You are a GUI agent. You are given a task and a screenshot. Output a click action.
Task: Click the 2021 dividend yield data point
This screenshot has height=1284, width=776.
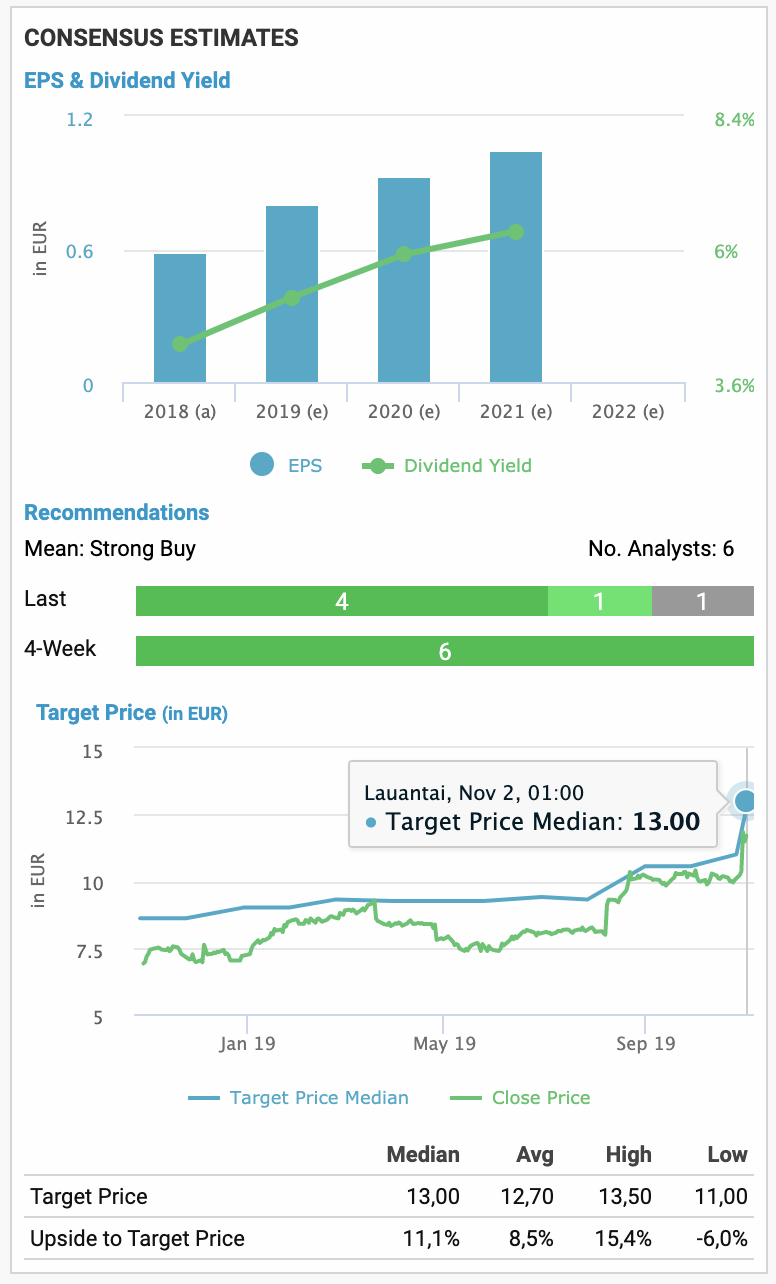coord(516,232)
